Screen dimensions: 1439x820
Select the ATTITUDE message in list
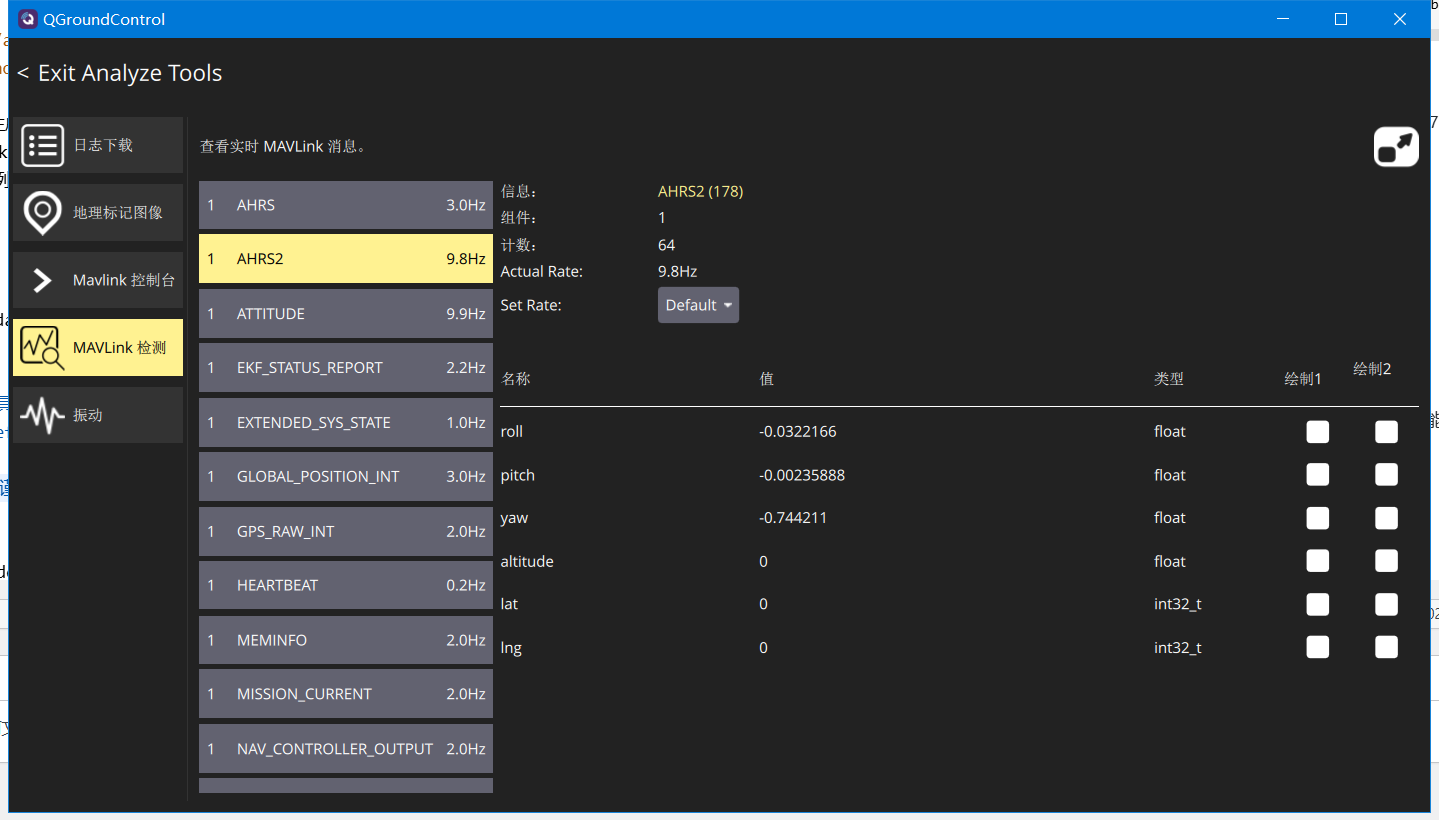pyautogui.click(x=346, y=314)
